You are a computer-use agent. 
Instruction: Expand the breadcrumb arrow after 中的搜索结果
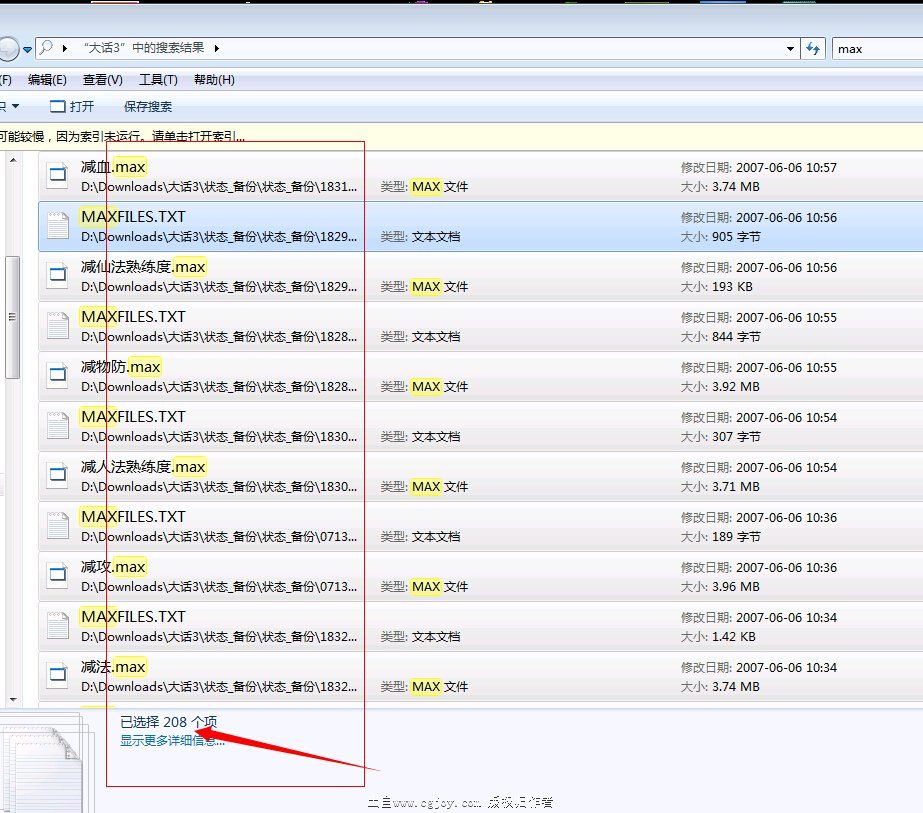click(216, 48)
